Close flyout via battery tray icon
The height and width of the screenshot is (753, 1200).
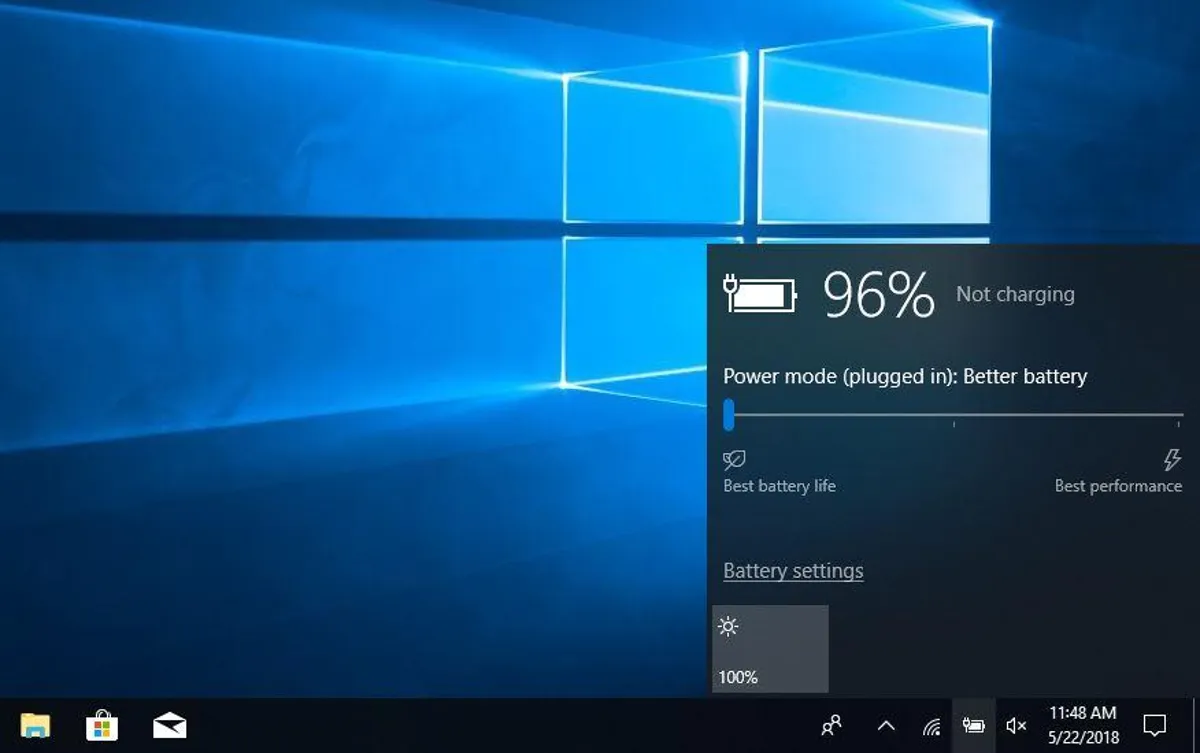tap(973, 726)
